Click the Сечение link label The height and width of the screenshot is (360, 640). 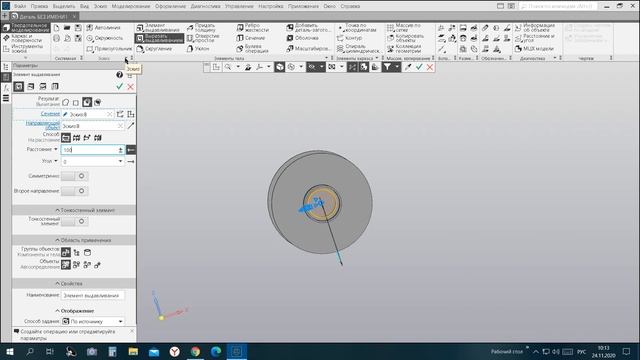tap(50, 114)
